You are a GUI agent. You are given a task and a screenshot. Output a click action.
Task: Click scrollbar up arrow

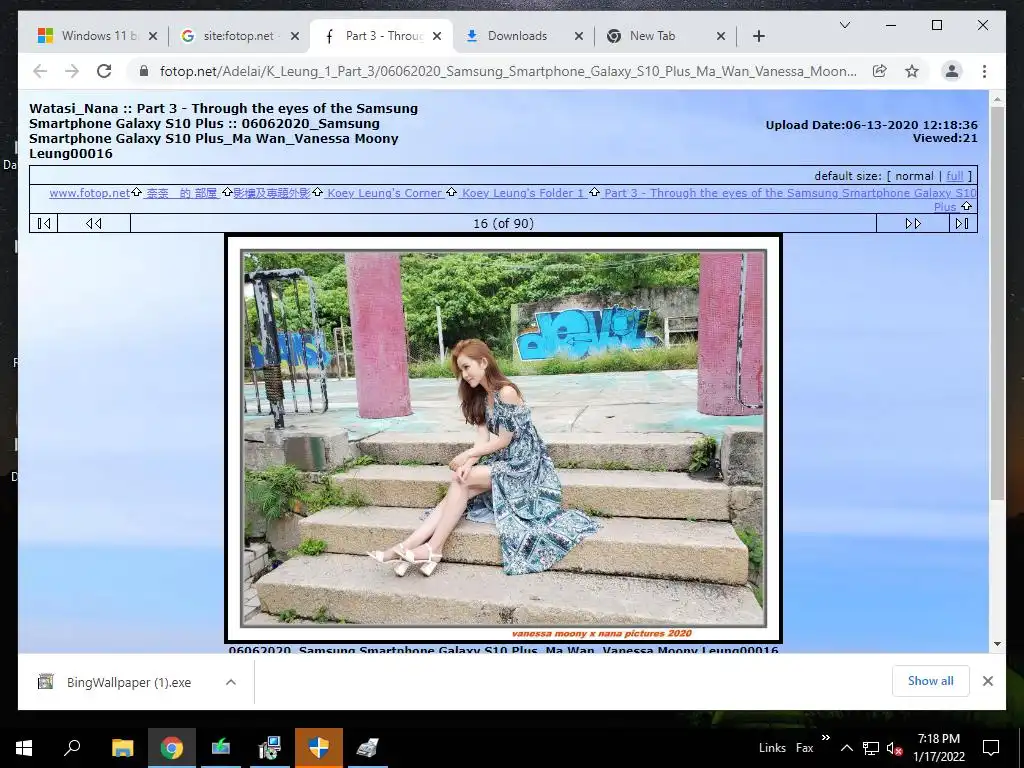[x=997, y=99]
